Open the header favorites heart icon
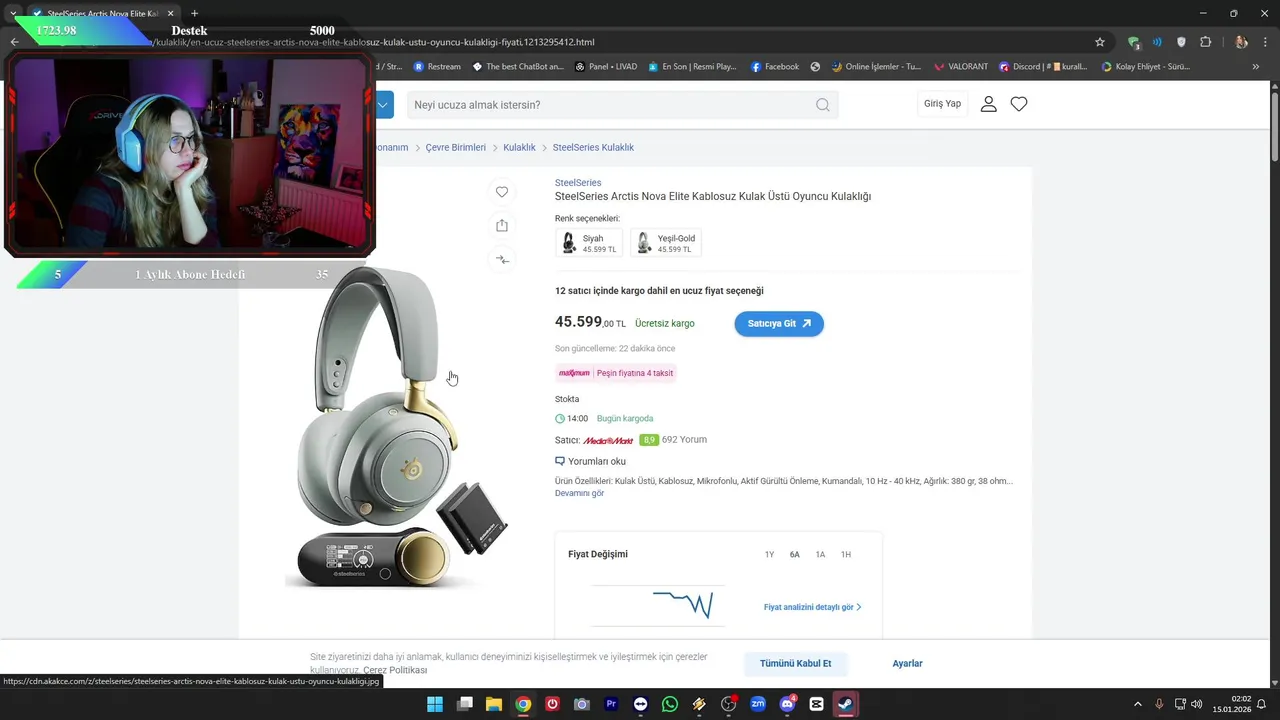 pyautogui.click(x=1019, y=104)
